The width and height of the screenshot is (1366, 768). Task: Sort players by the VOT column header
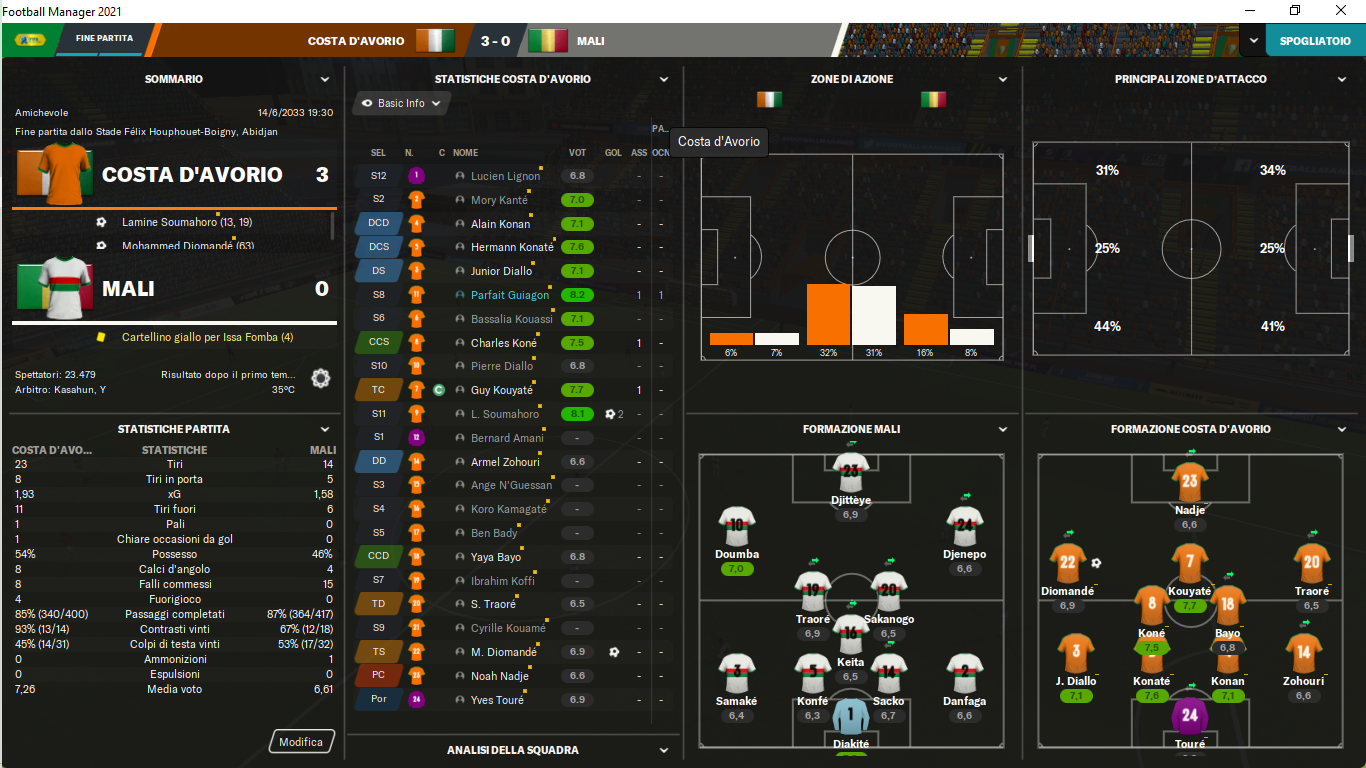577,153
